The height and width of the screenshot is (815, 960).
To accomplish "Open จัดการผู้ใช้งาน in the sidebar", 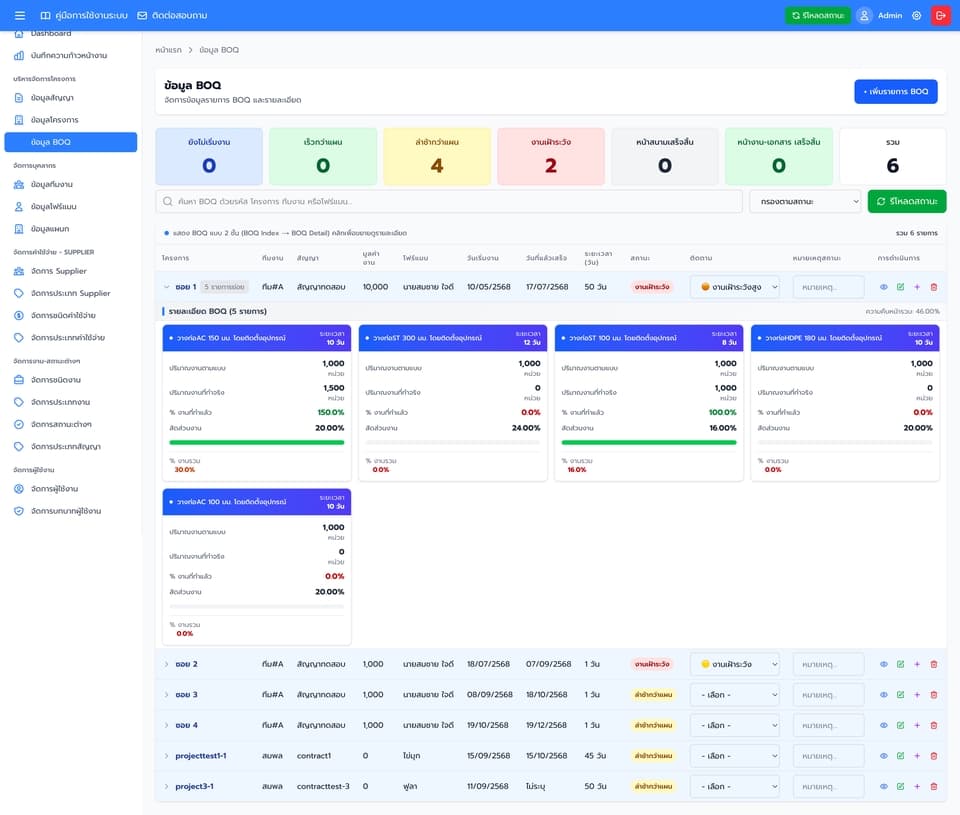I will tap(70, 489).
